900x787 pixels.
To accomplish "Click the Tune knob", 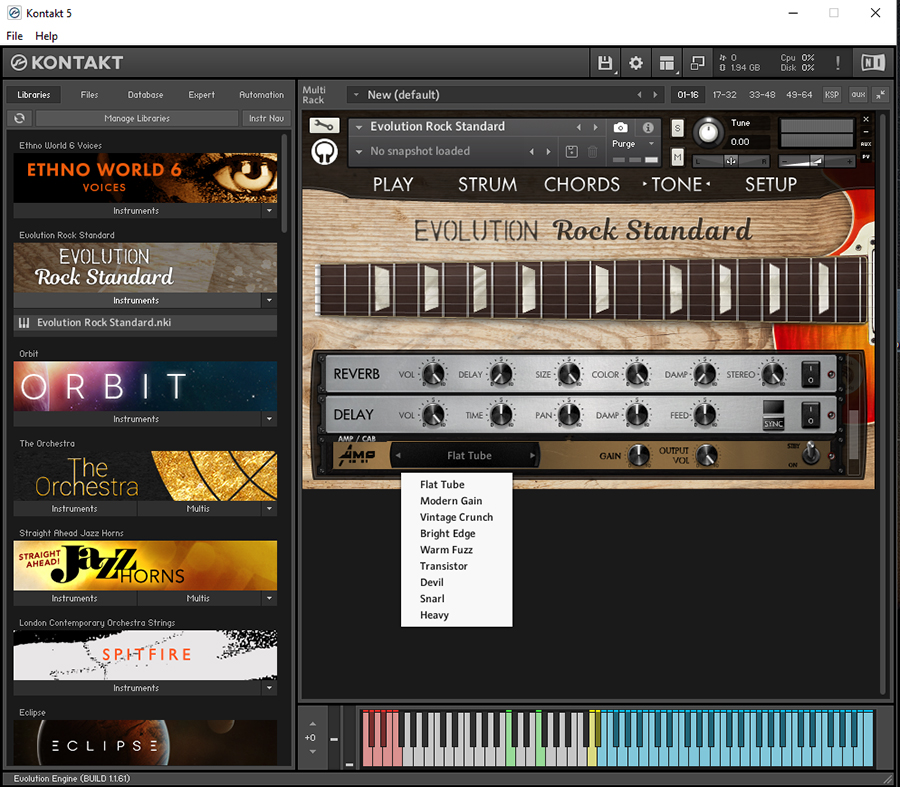I will (x=708, y=133).
